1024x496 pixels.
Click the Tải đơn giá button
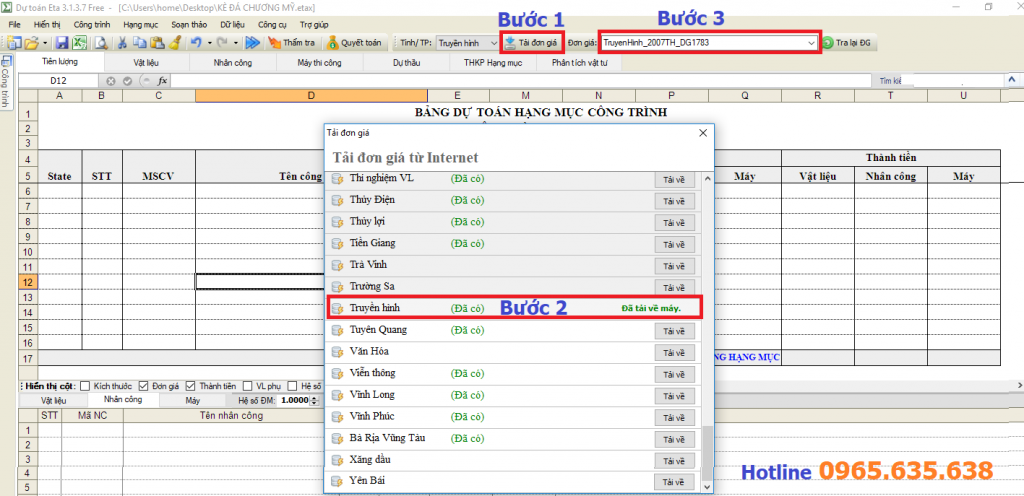click(530, 43)
